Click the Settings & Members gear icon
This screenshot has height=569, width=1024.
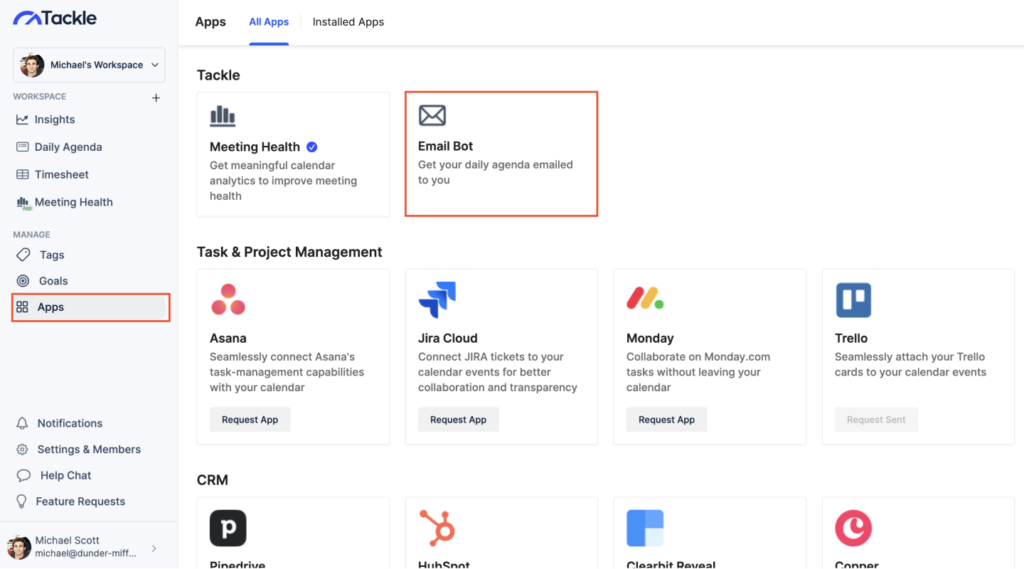point(22,449)
